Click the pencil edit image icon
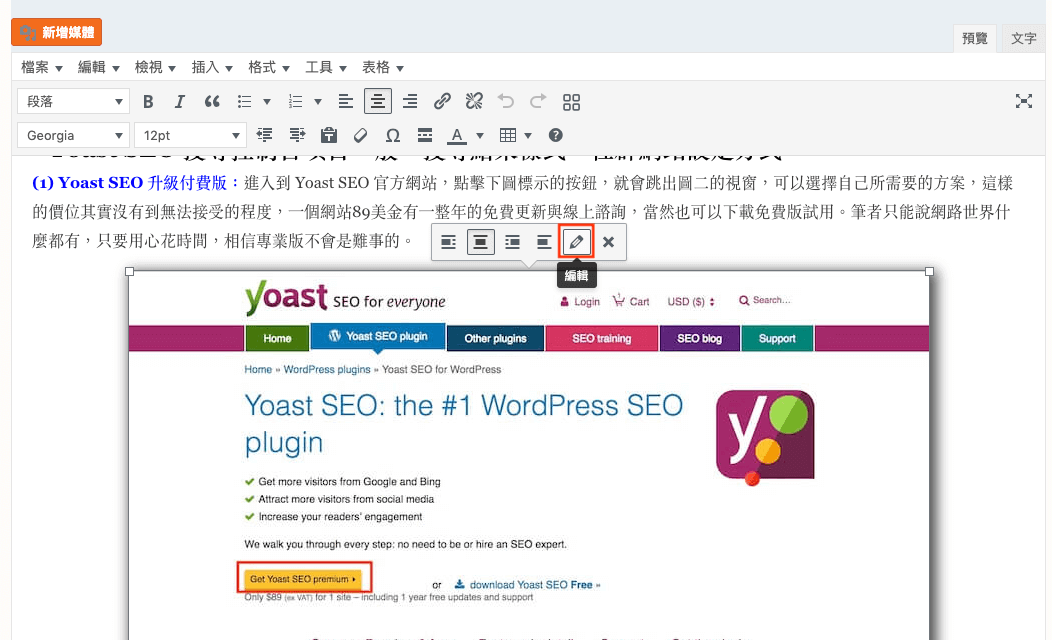This screenshot has width=1052, height=640. (575, 242)
